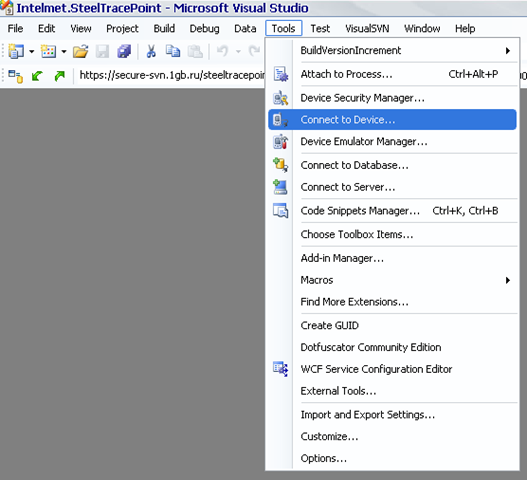Click the VisualSVN repository status icon

tap(15, 76)
